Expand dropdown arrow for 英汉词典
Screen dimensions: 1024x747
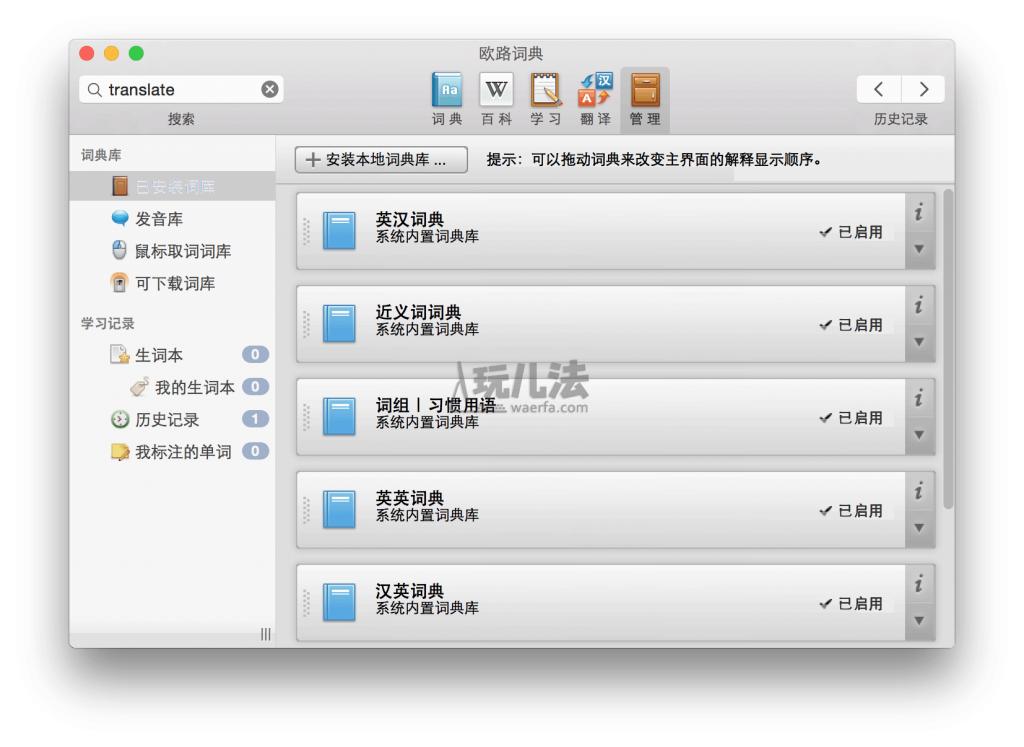[920, 249]
